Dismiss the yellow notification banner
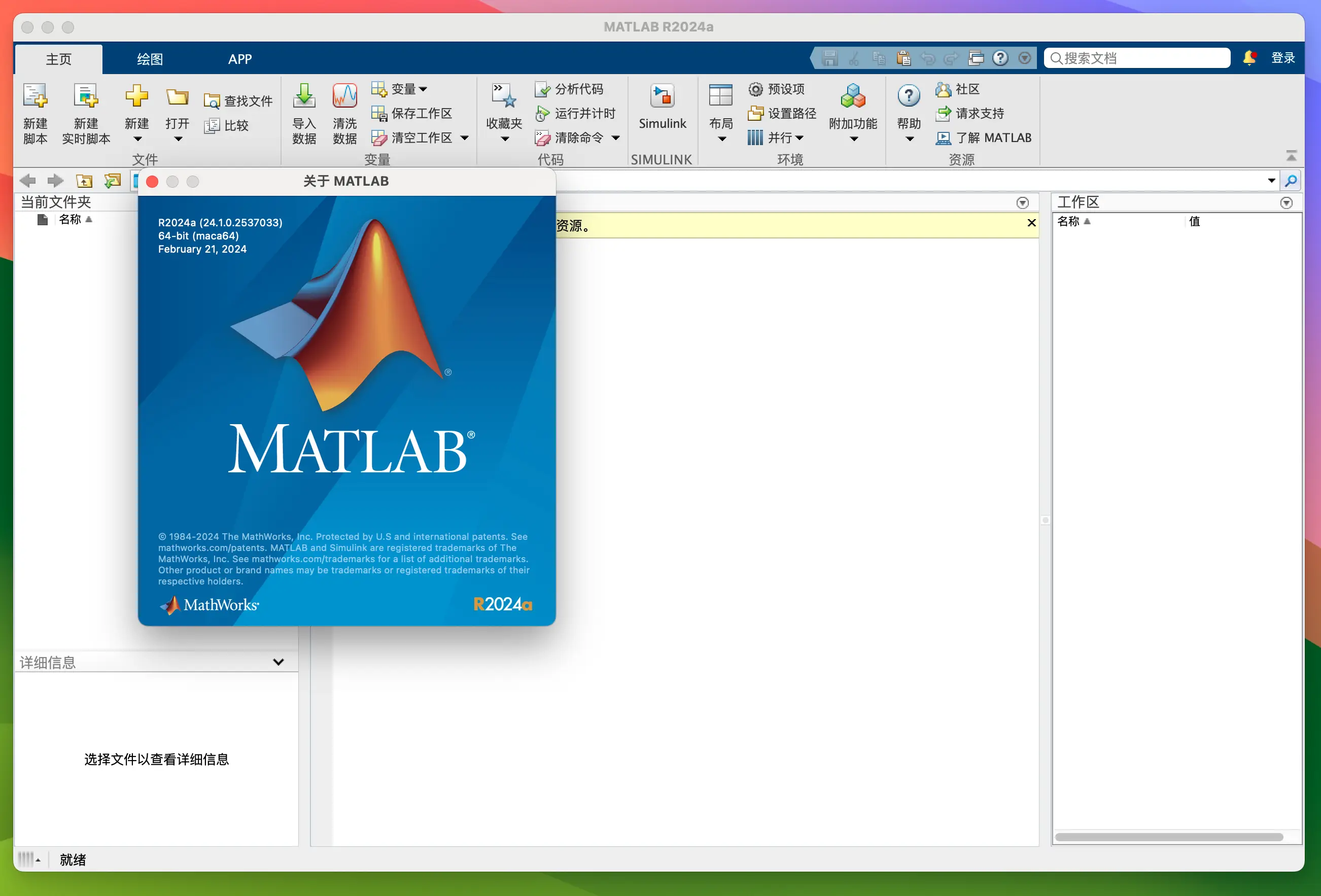 click(1031, 223)
